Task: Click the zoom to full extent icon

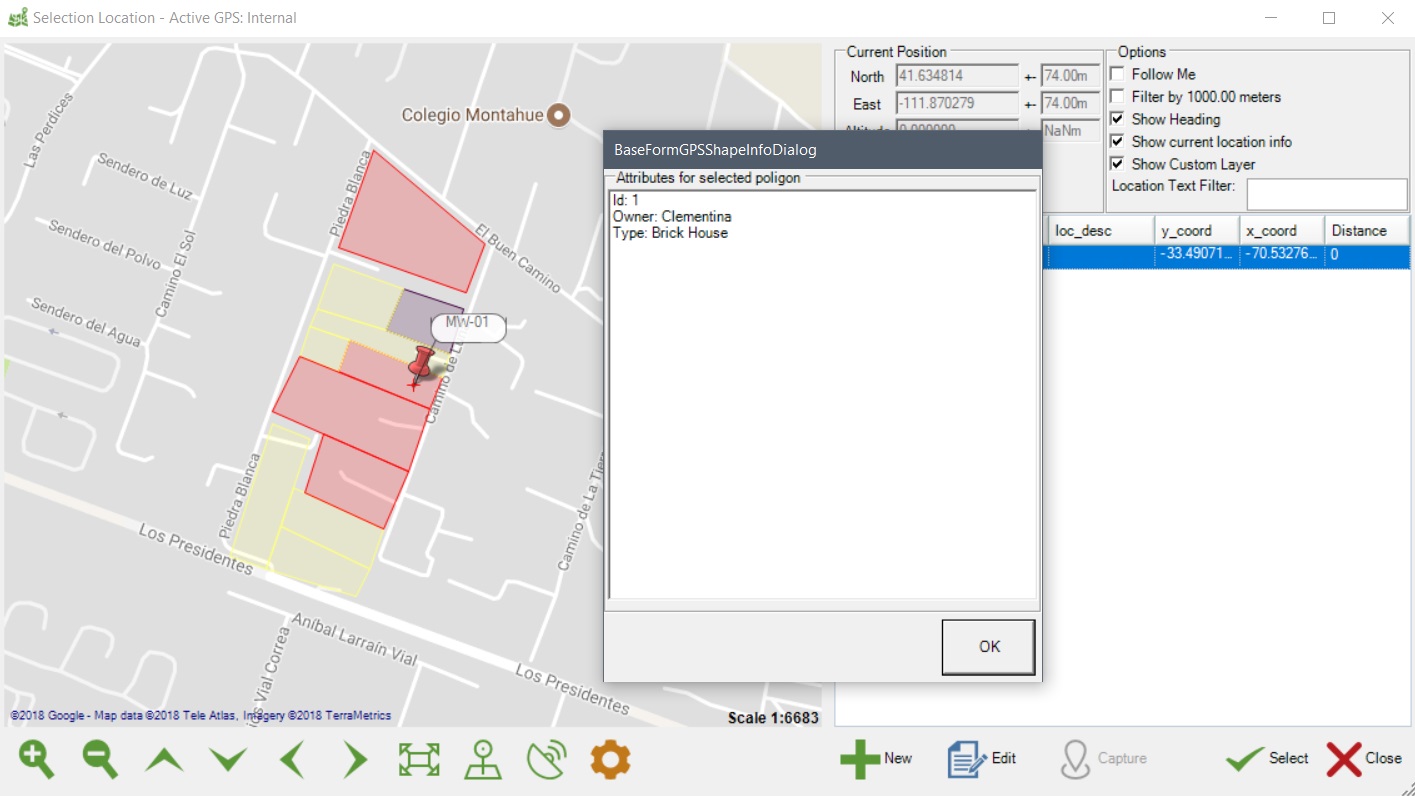Action: pyautogui.click(x=419, y=760)
